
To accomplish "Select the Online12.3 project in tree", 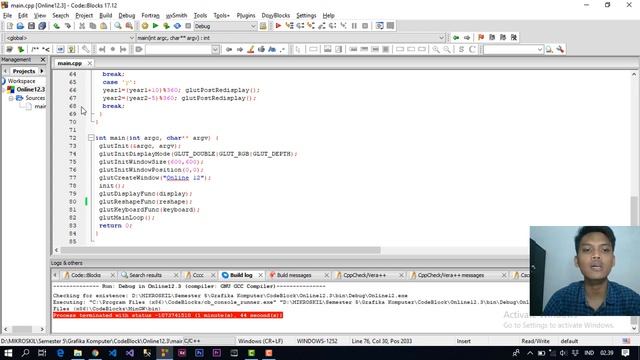I will (x=30, y=89).
